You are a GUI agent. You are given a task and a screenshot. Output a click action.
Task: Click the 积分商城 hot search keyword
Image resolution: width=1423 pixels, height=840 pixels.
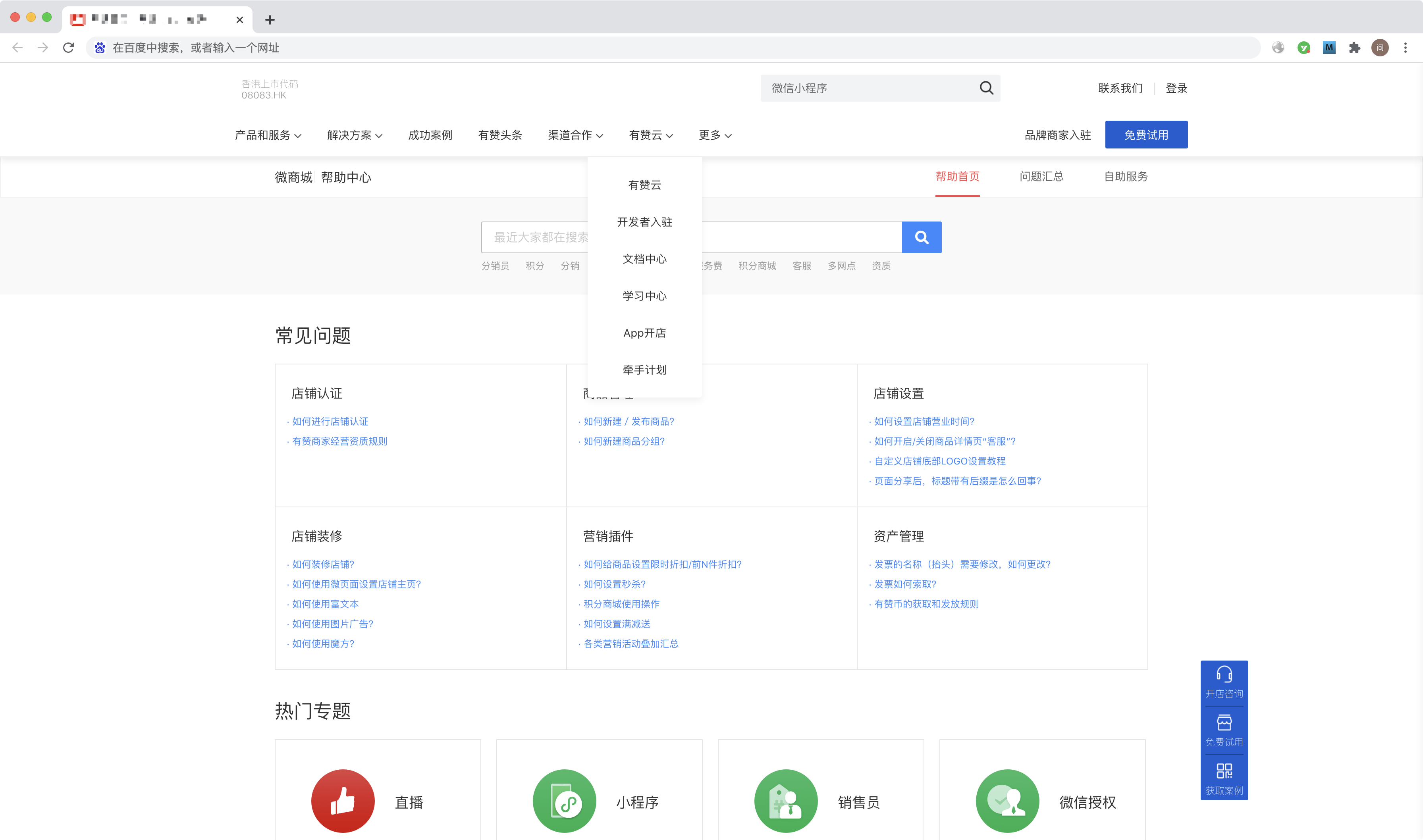point(757,266)
